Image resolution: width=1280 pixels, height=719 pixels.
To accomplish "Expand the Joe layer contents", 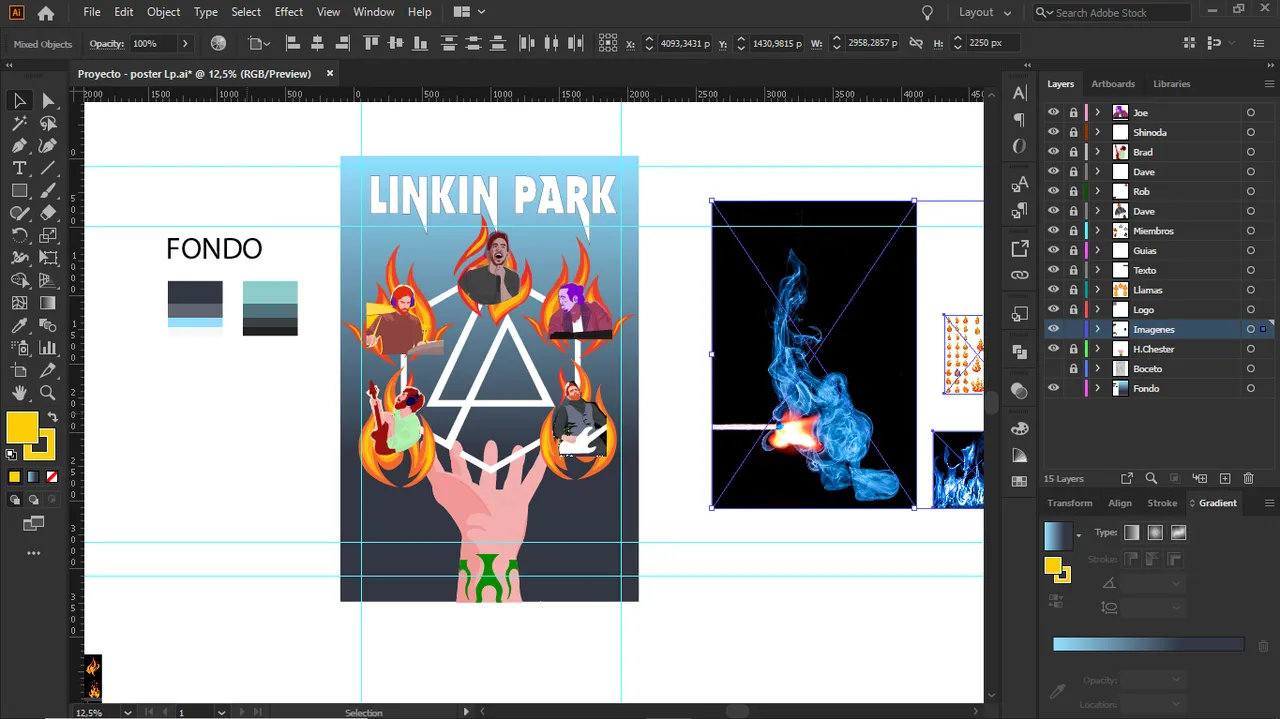I will point(1097,112).
